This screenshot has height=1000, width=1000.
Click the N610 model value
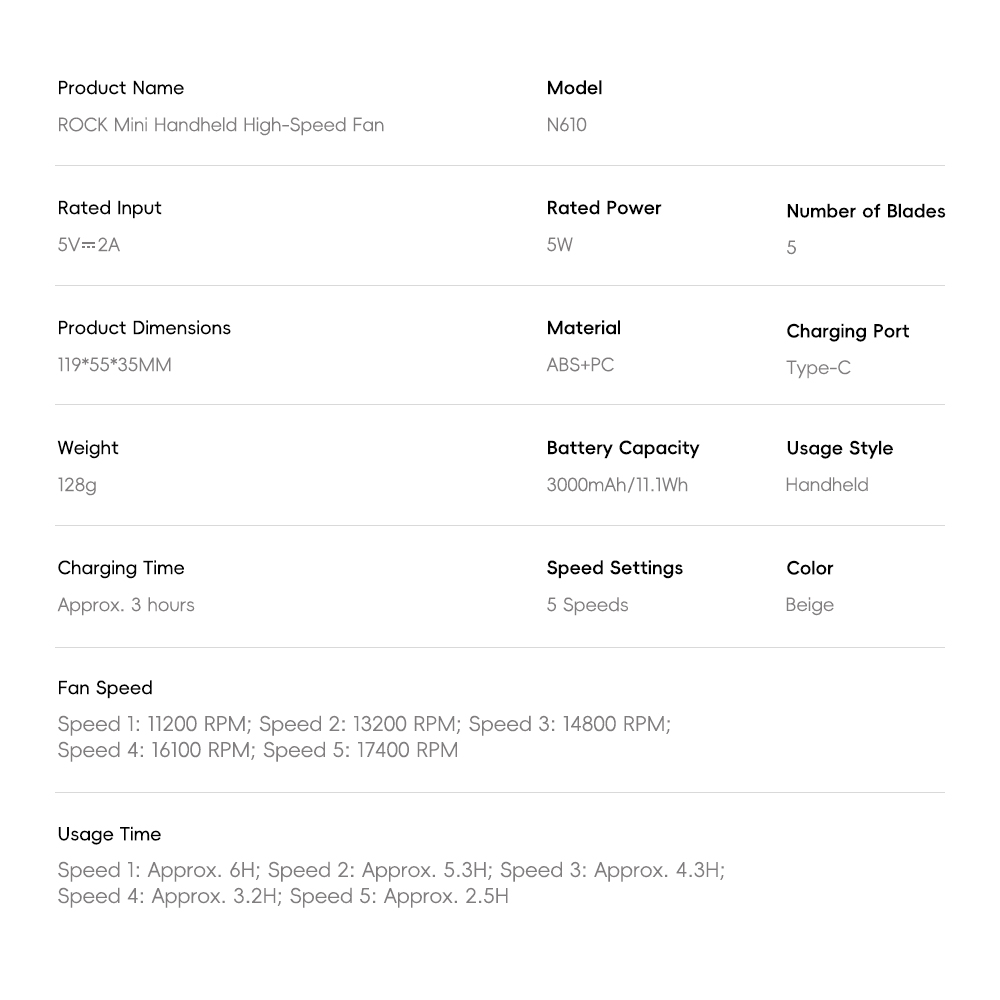pyautogui.click(x=566, y=125)
